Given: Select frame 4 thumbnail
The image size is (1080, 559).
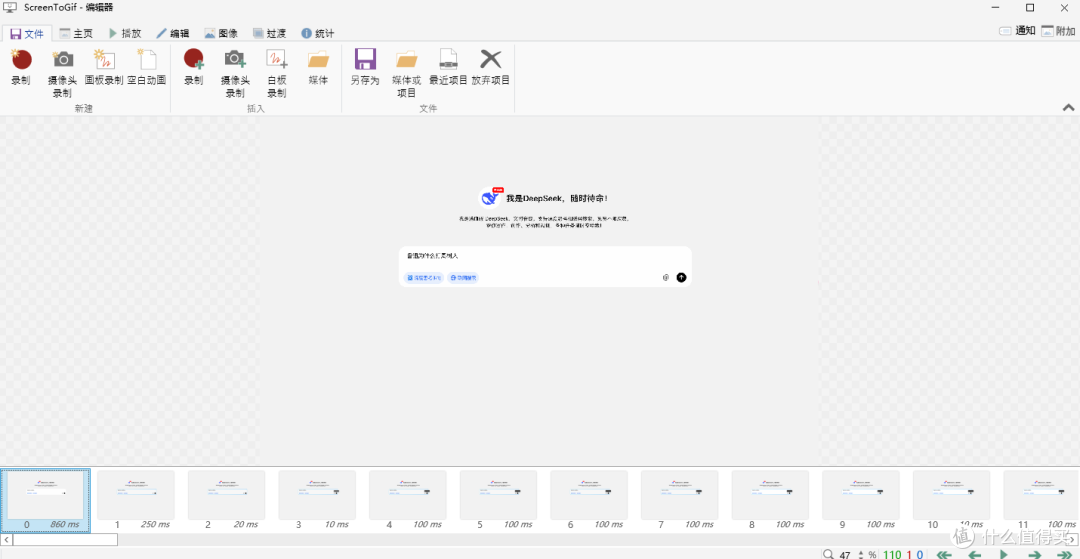Looking at the screenshot, I should [x=408, y=500].
